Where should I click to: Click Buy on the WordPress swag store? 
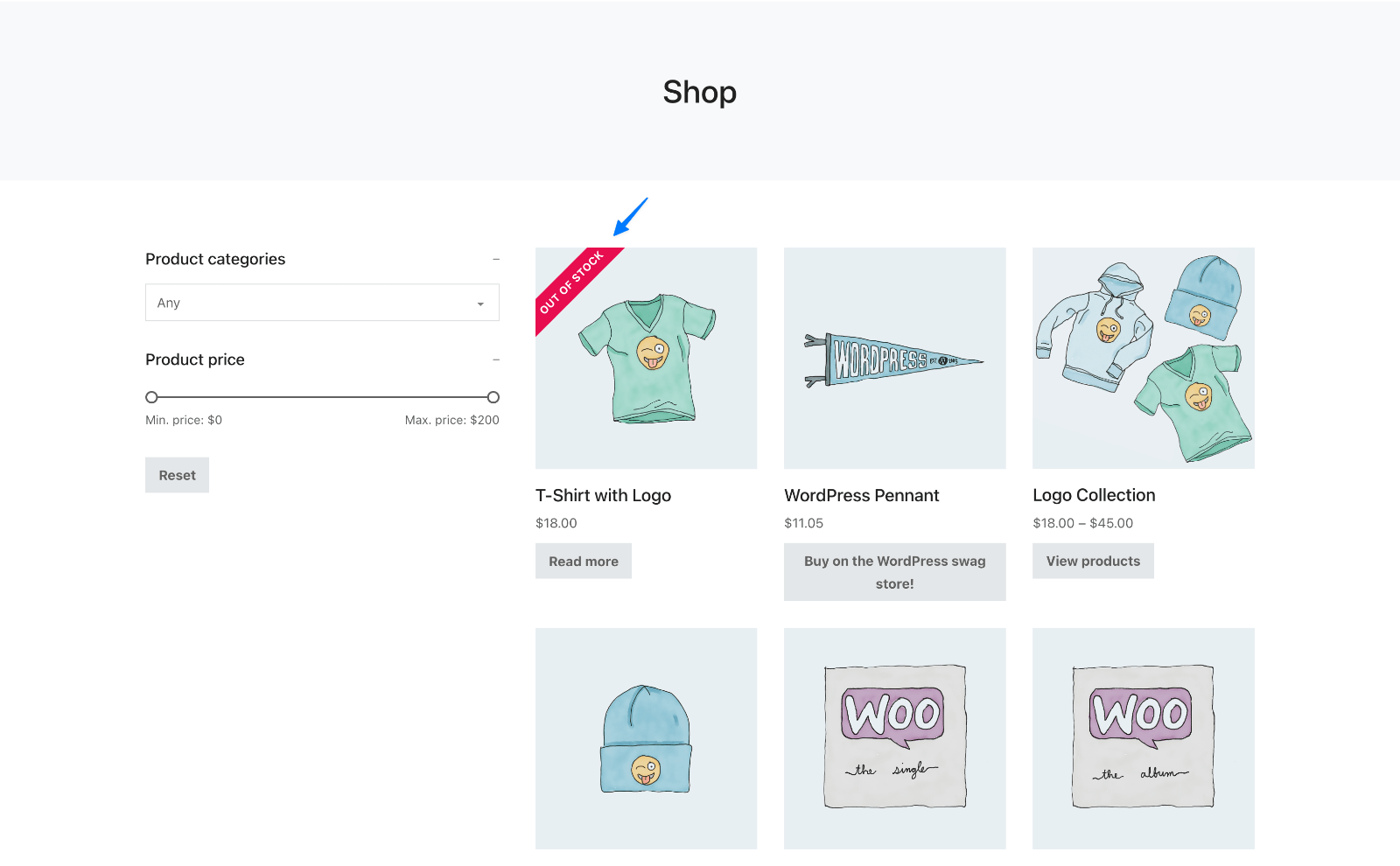[x=894, y=572]
